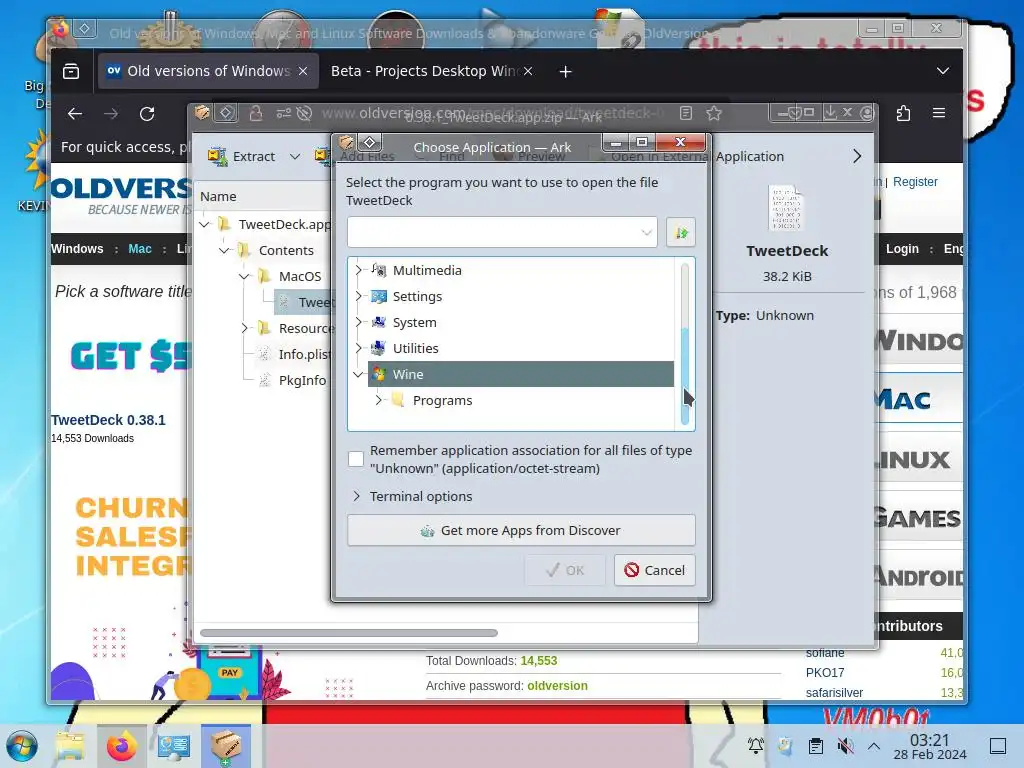Image resolution: width=1024 pixels, height=768 pixels.
Task: Close the Beta - Projects Desktop tab
Action: point(528,71)
